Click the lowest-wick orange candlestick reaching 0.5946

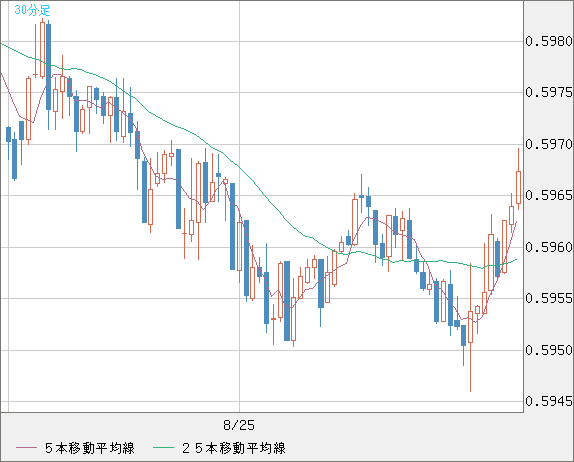470,327
